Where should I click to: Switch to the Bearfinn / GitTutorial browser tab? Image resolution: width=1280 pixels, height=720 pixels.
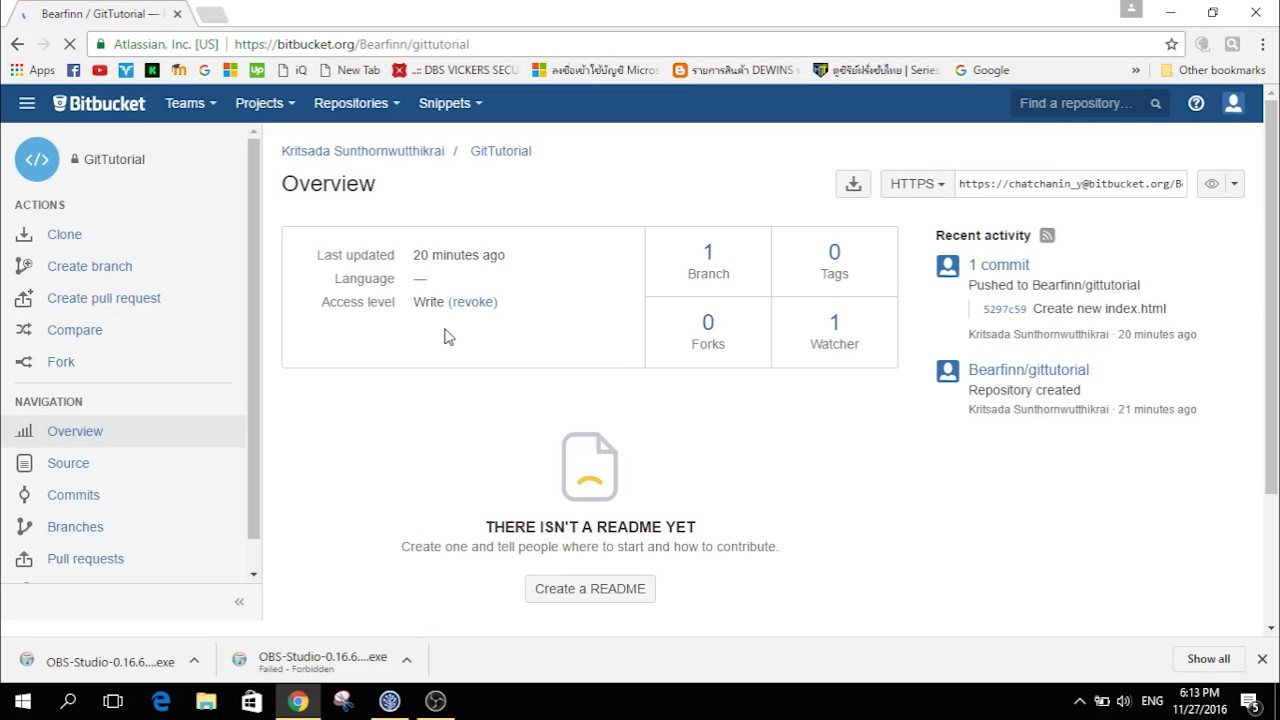[100, 14]
